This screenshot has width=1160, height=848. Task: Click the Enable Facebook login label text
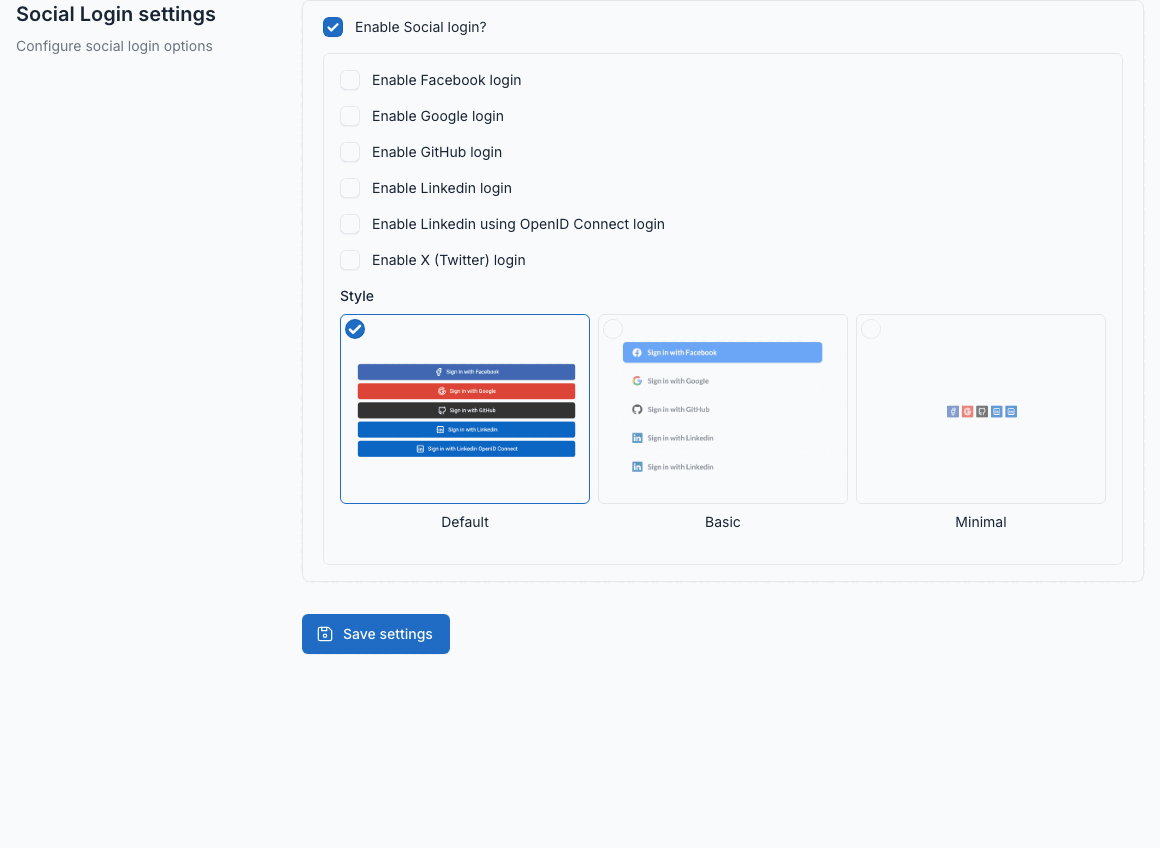tap(447, 80)
